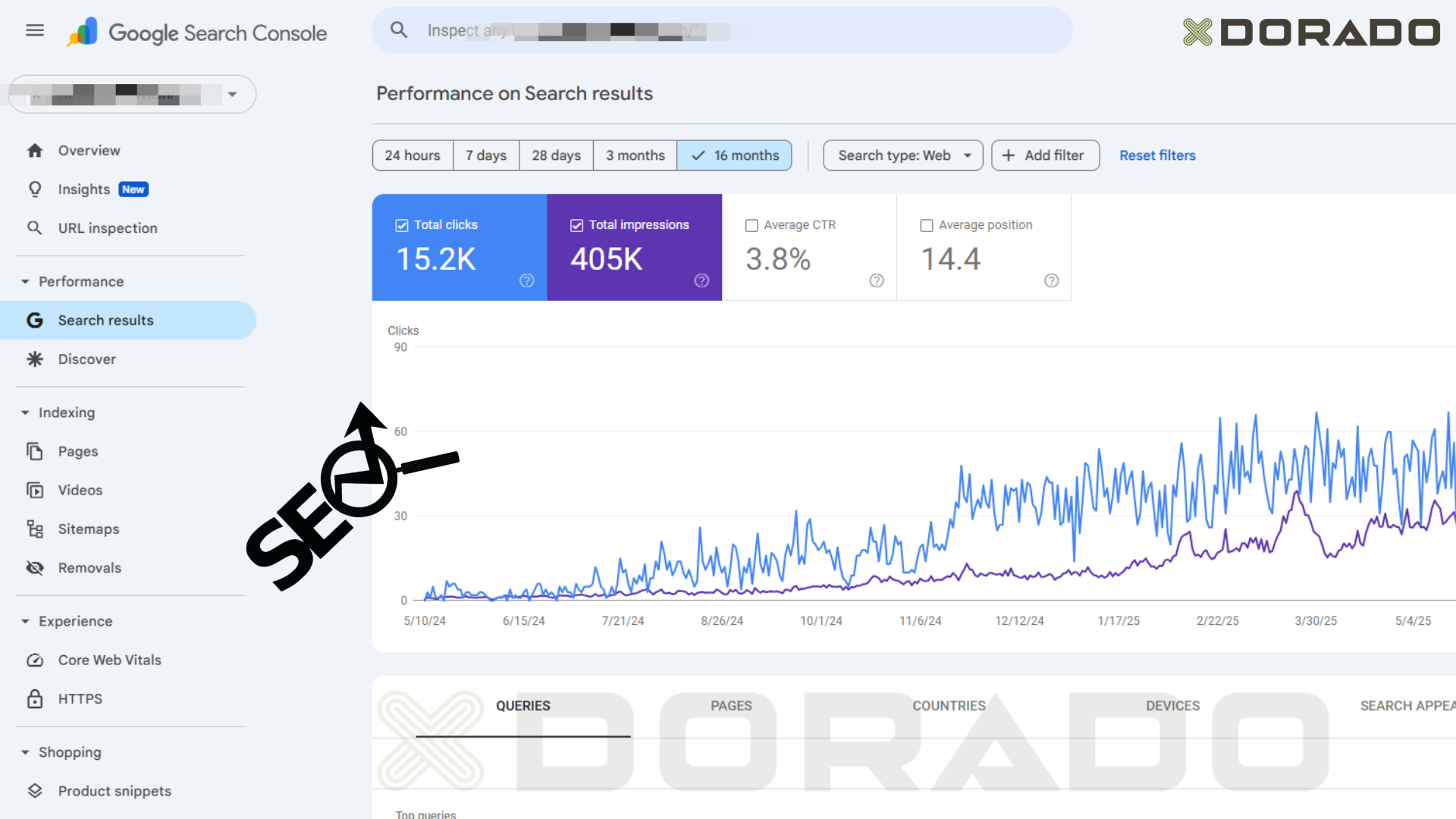1456x819 pixels.
Task: Click the Google G icon for Search results
Action: click(x=35, y=320)
